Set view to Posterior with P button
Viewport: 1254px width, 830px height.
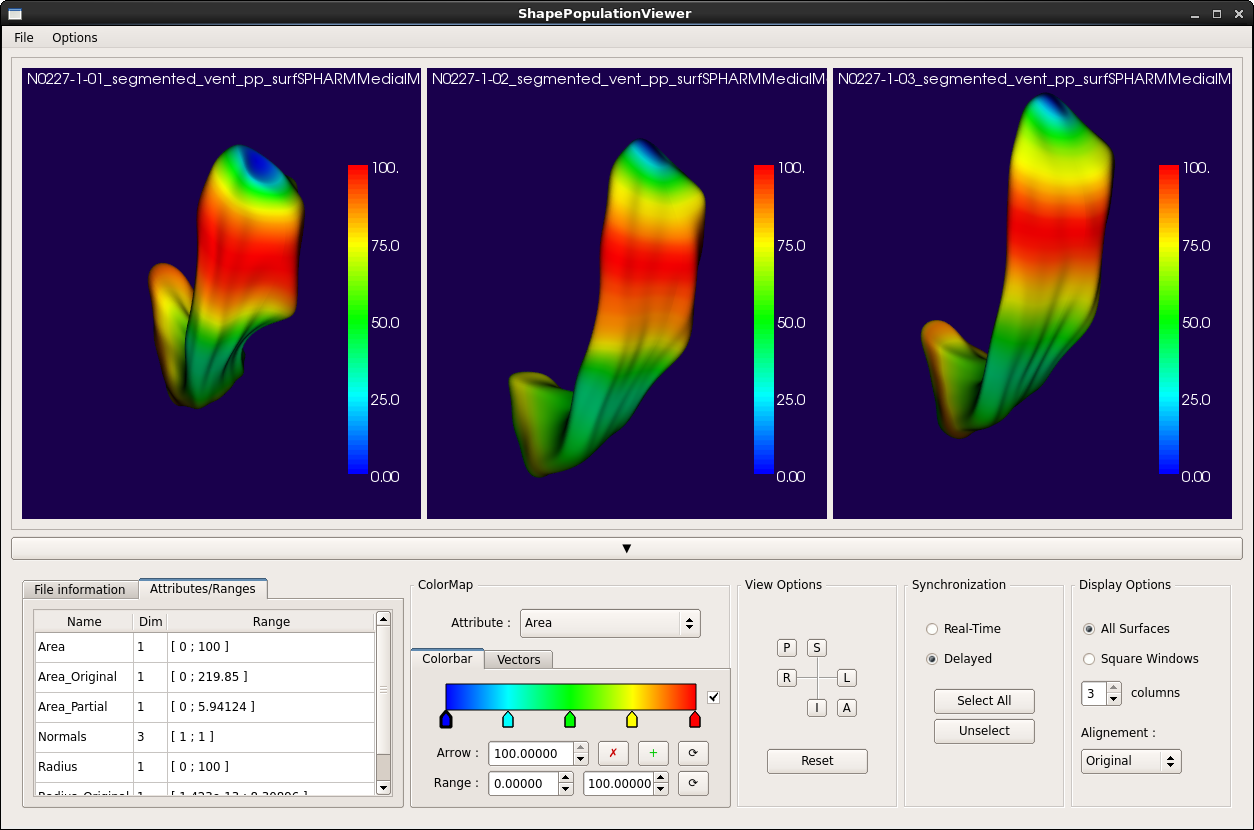[787, 648]
